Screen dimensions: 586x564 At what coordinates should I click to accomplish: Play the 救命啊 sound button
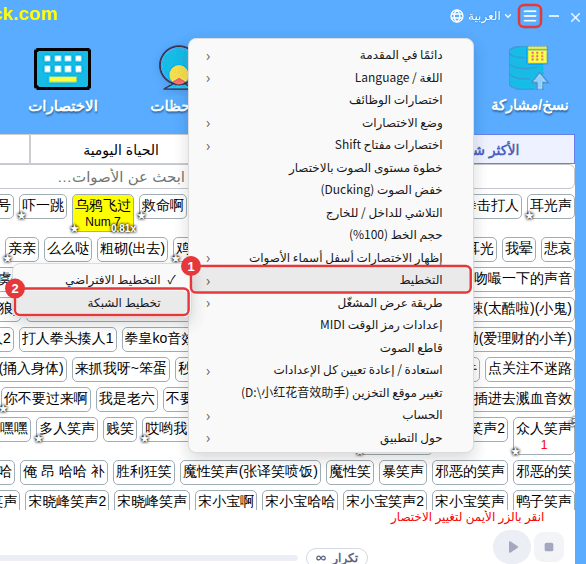click(163, 206)
